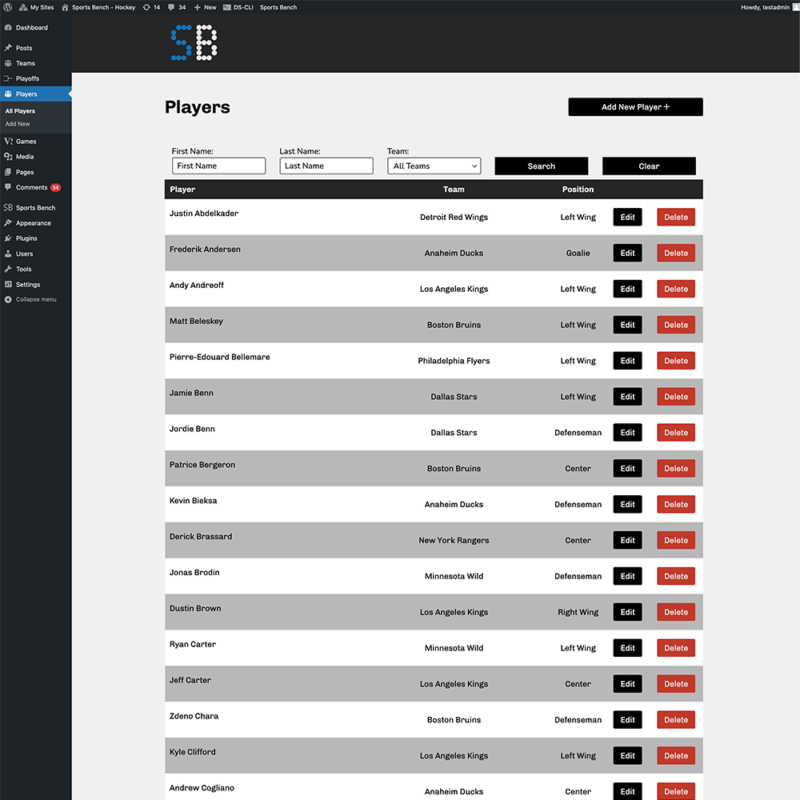The width and height of the screenshot is (800, 800).
Task: Click the plus icon next to New
Action: 197,7
